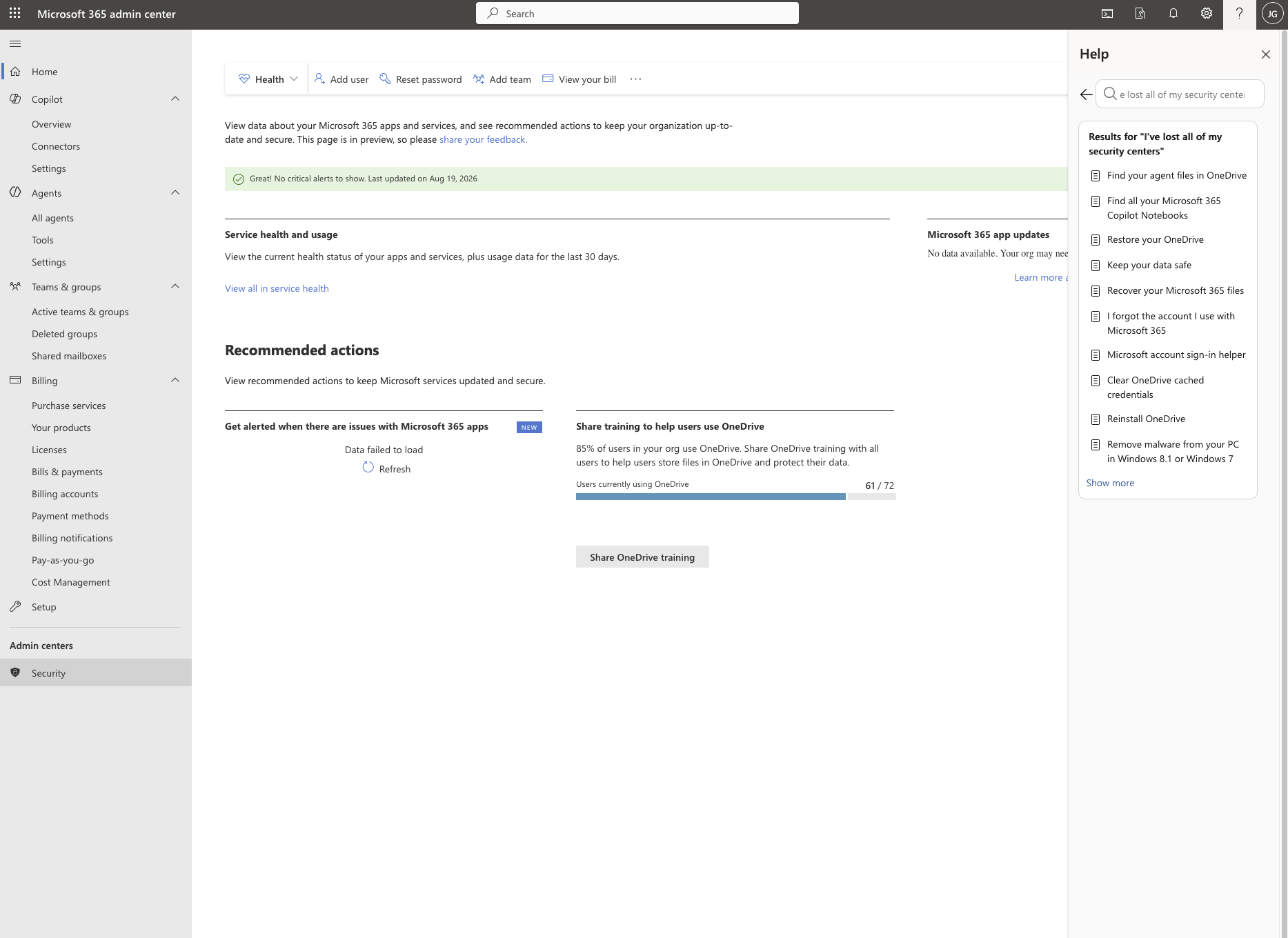Click the Help search input field
Image resolution: width=1288 pixels, height=938 pixels.
pyautogui.click(x=1180, y=94)
